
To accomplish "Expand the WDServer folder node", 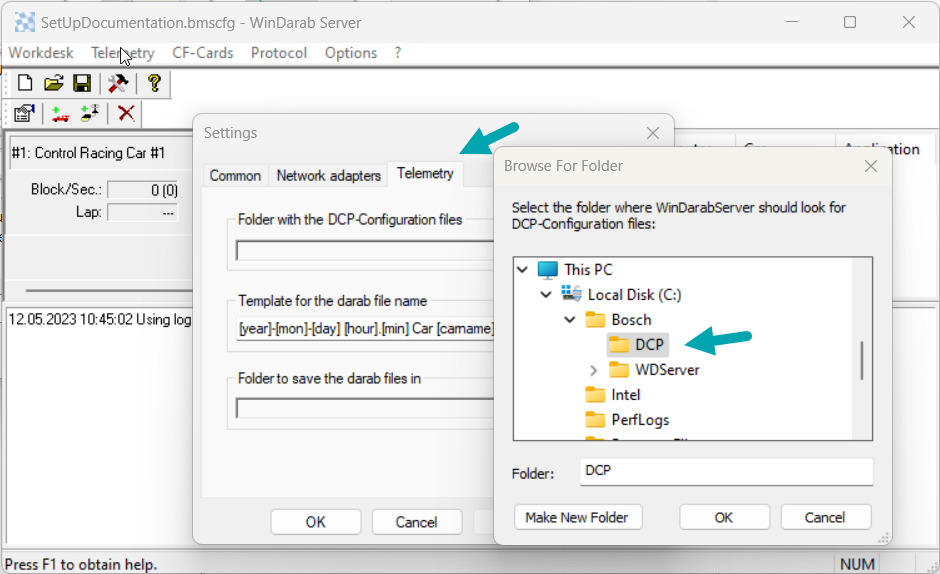I will point(593,370).
